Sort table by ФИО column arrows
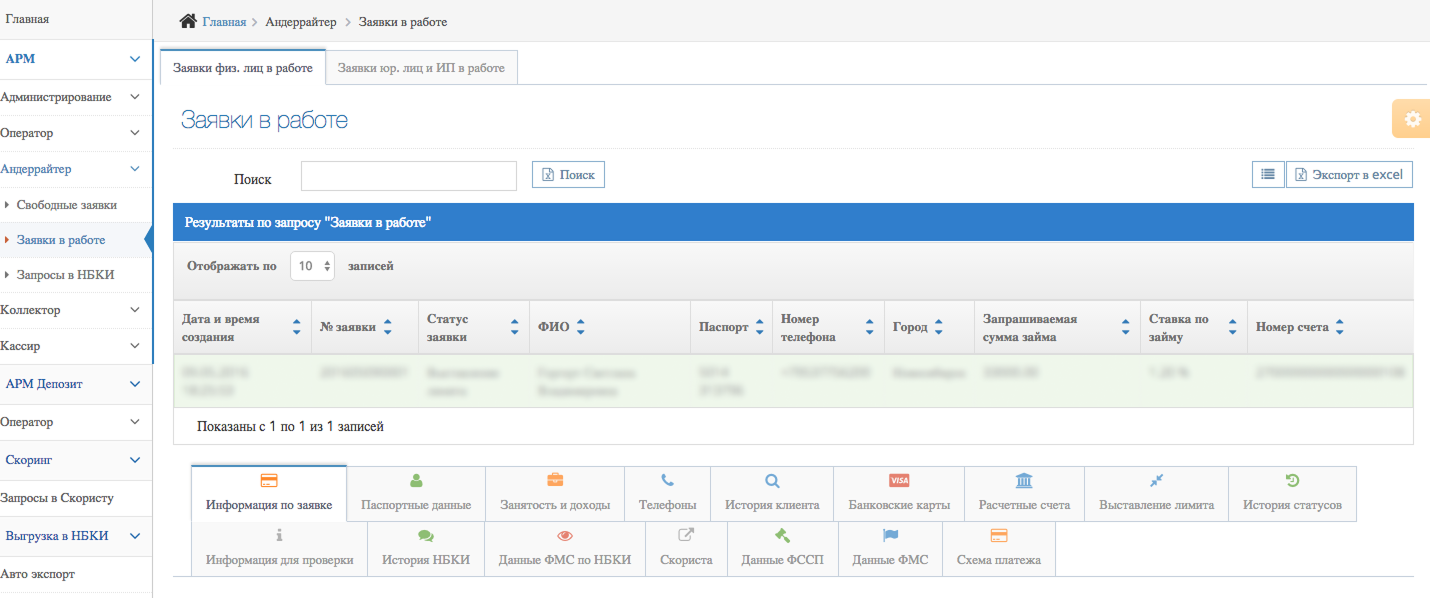1430x598 pixels. [x=580, y=327]
